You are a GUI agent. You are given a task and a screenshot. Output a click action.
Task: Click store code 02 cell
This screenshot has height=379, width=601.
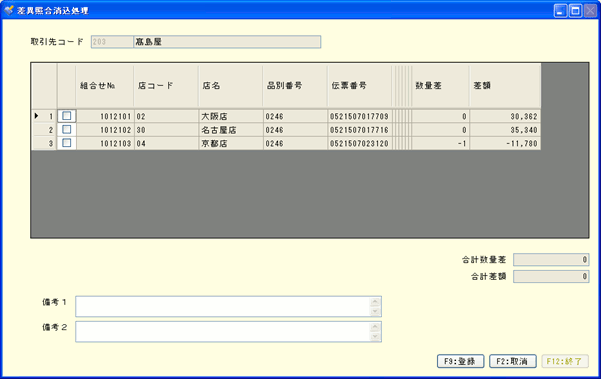click(166, 116)
